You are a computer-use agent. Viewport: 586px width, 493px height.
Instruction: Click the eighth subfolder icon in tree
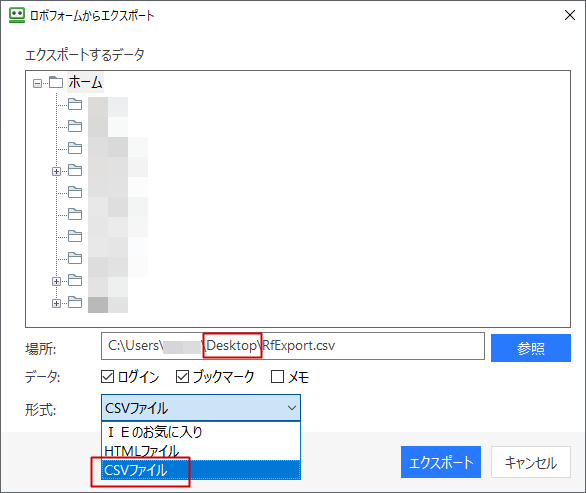click(x=75, y=258)
